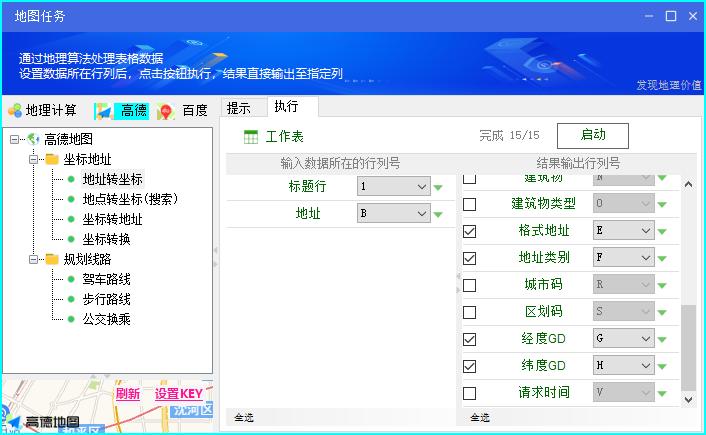
Task: Click the 高德地图 map preview thumbnail
Action: pyautogui.click(x=107, y=406)
